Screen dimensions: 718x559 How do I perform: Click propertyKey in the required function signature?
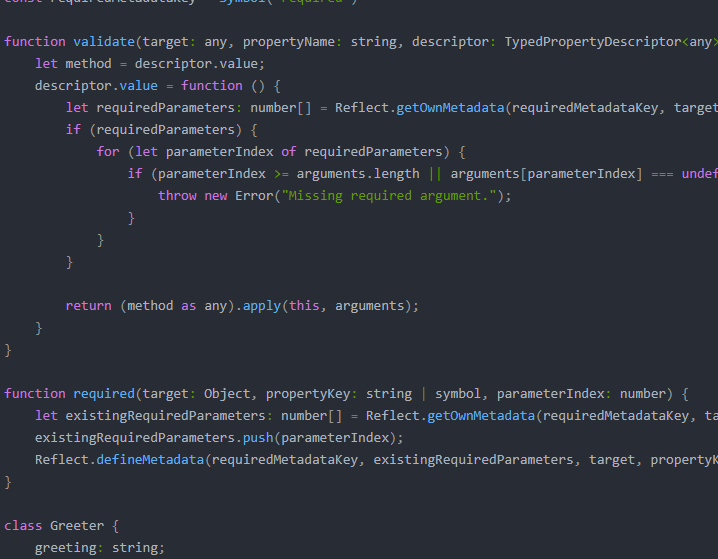(308, 393)
